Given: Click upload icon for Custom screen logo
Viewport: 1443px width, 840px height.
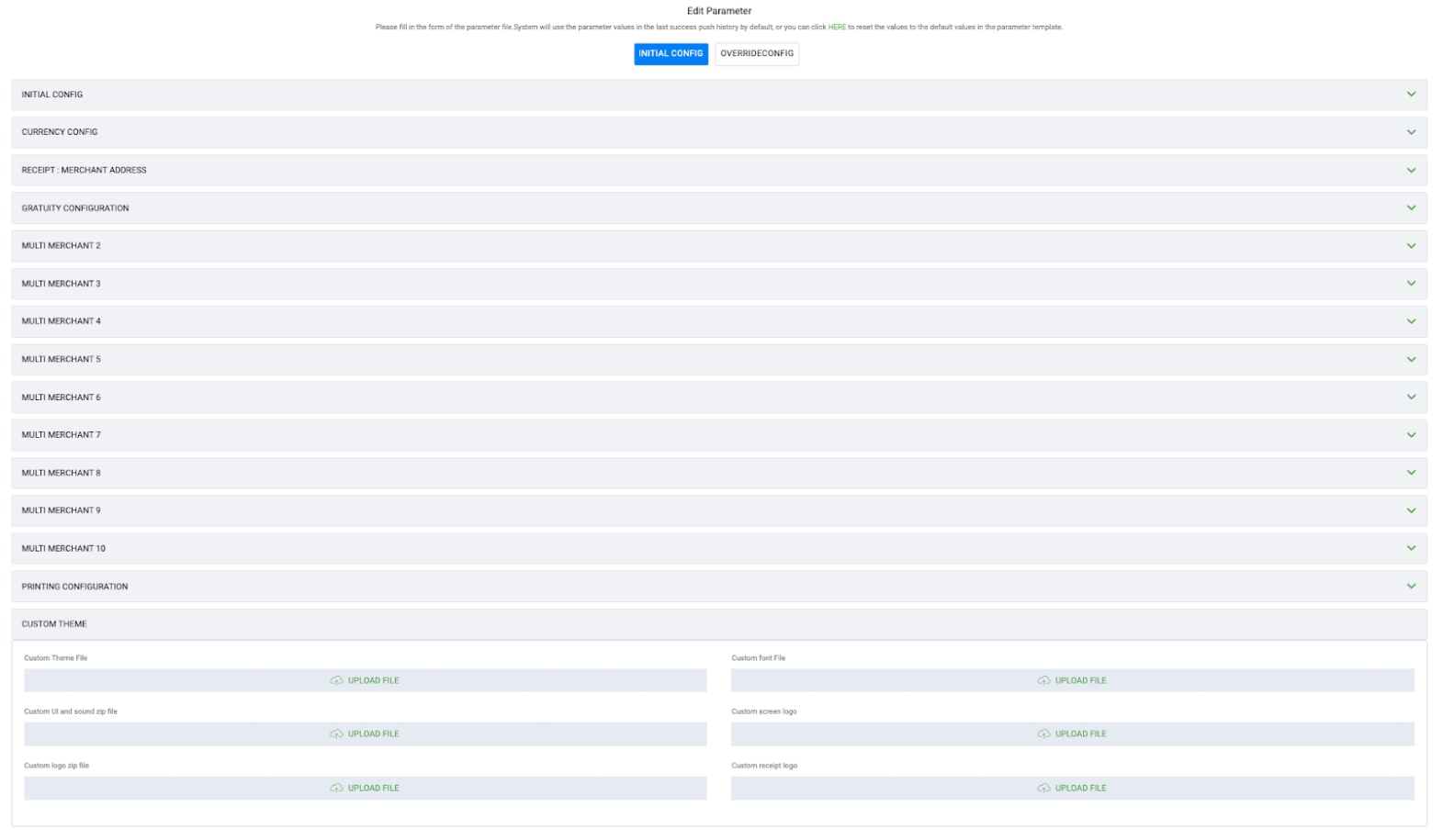Looking at the screenshot, I should pos(1043,734).
